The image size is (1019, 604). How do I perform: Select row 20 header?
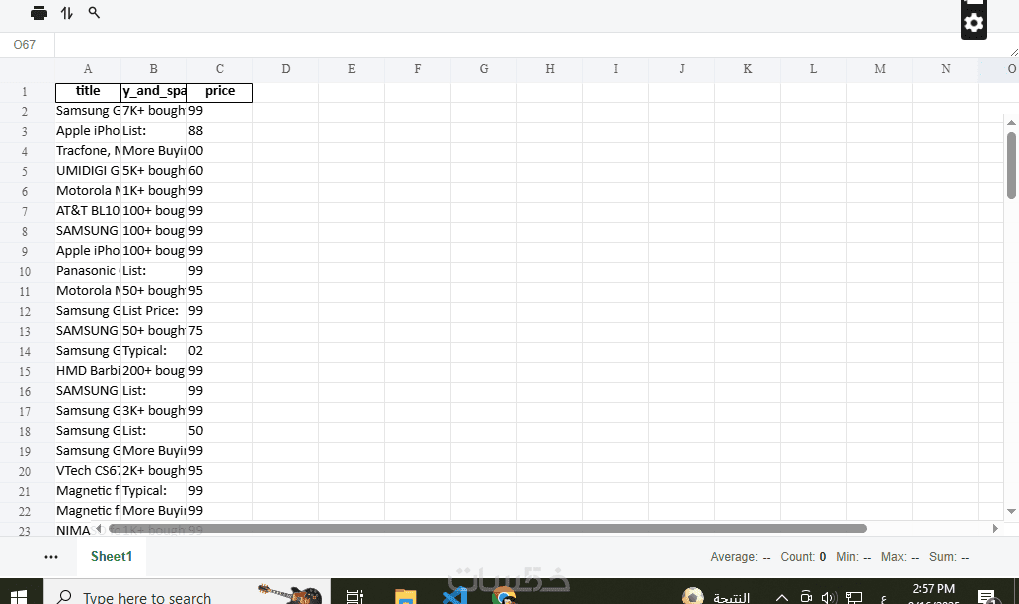25,471
